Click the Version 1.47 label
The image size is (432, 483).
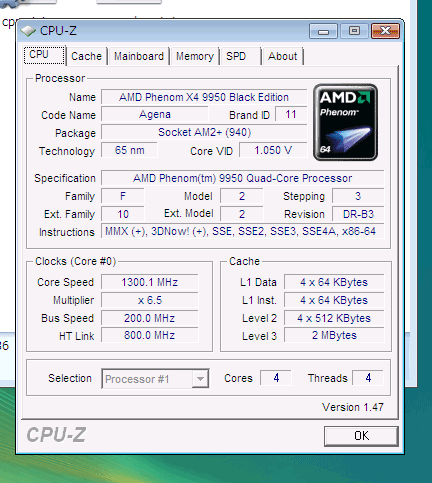353,407
